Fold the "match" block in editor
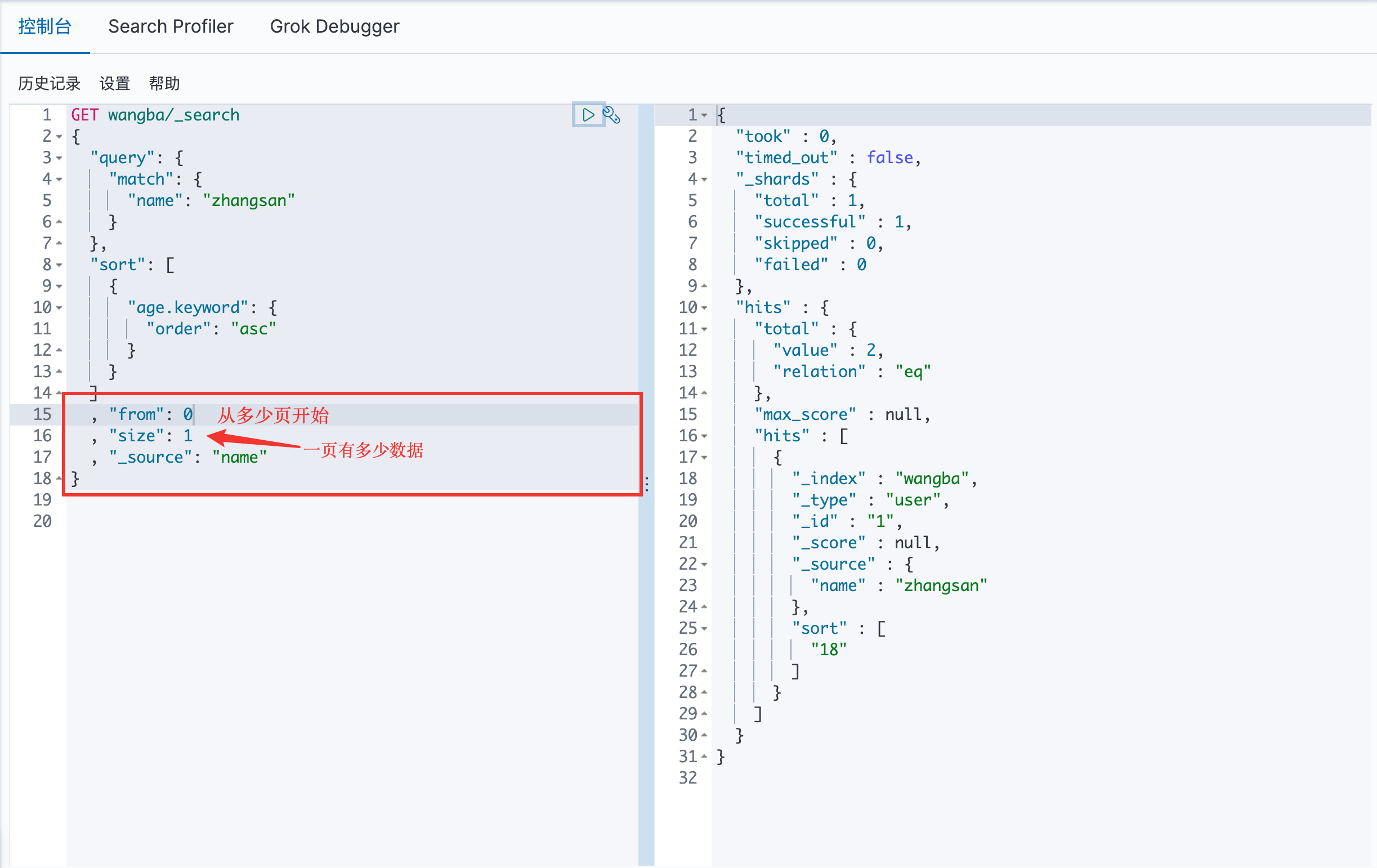Screen dimensions: 1377x868 coord(60,180)
